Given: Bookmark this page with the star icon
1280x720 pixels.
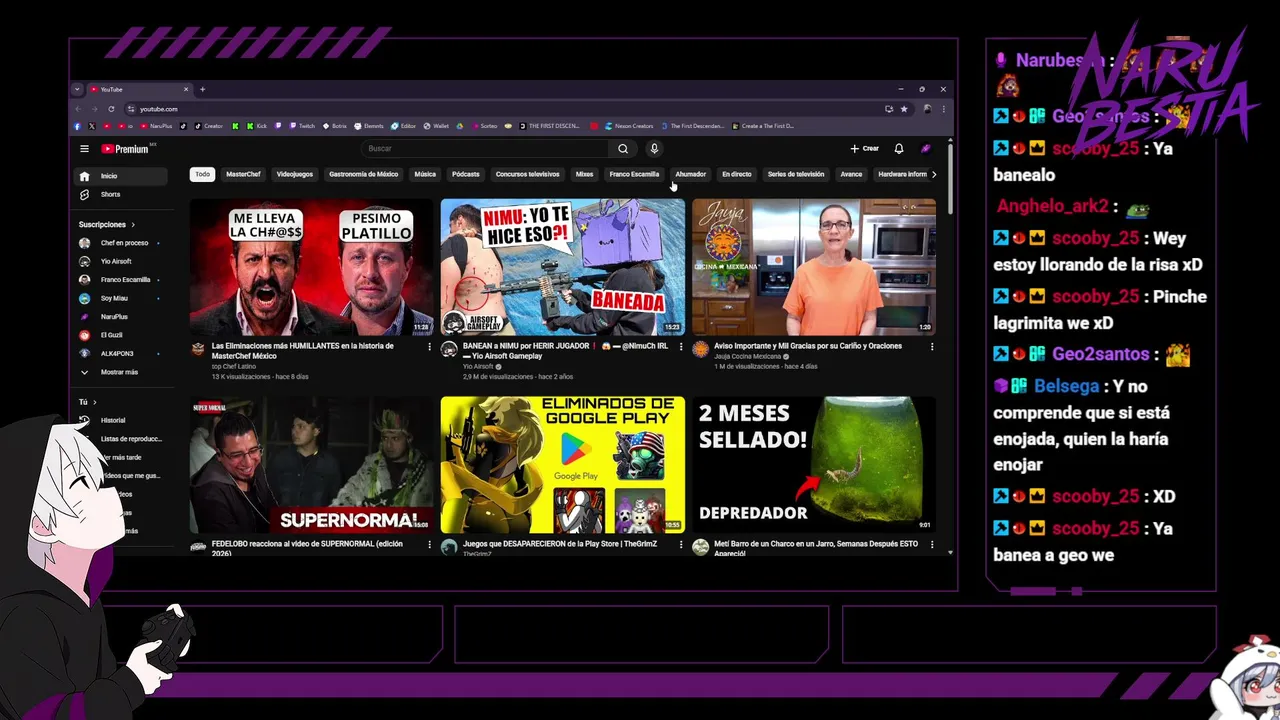Looking at the screenshot, I should pyautogui.click(x=904, y=109).
